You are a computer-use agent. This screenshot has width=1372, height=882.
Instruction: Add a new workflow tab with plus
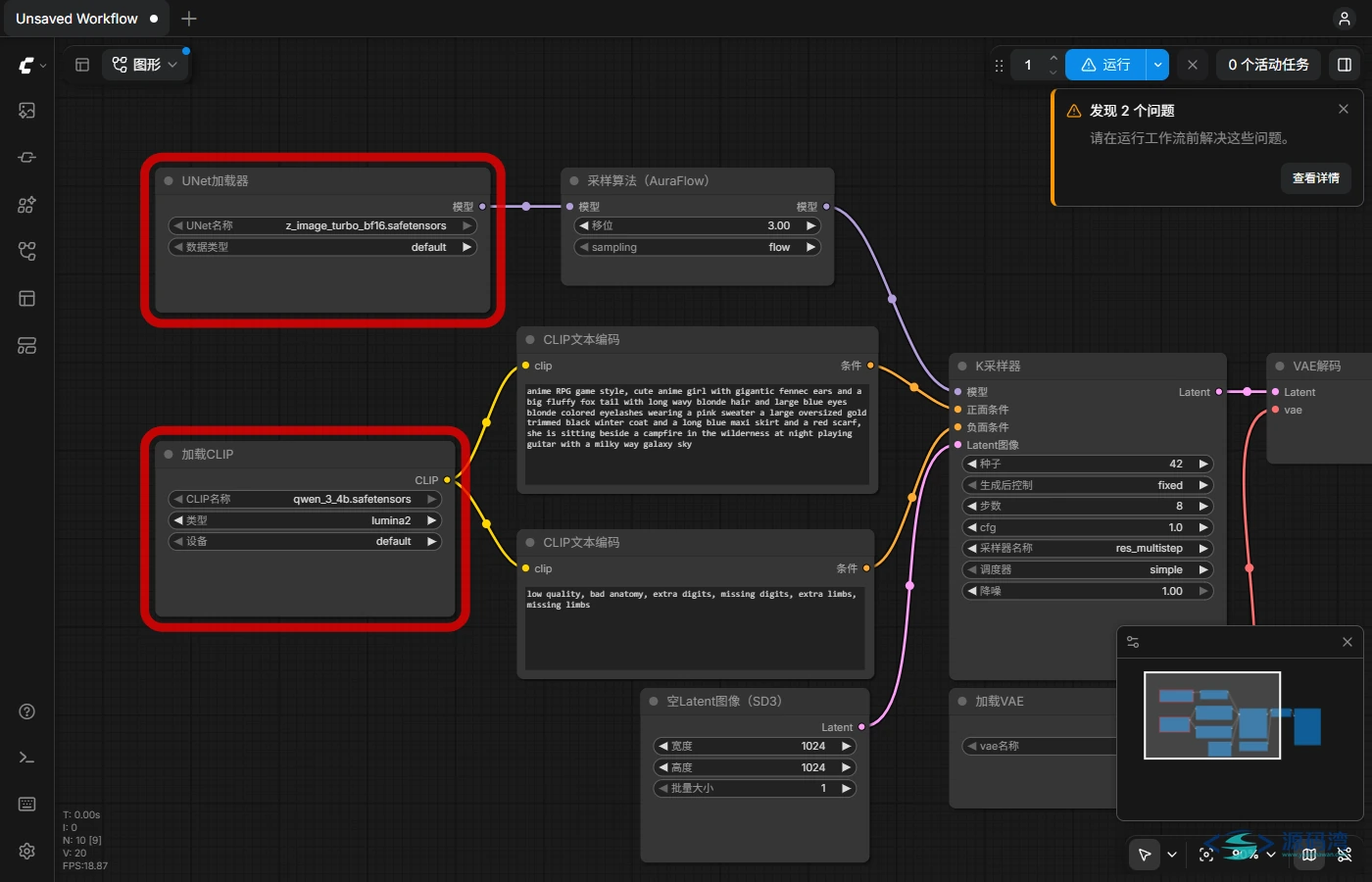click(189, 19)
